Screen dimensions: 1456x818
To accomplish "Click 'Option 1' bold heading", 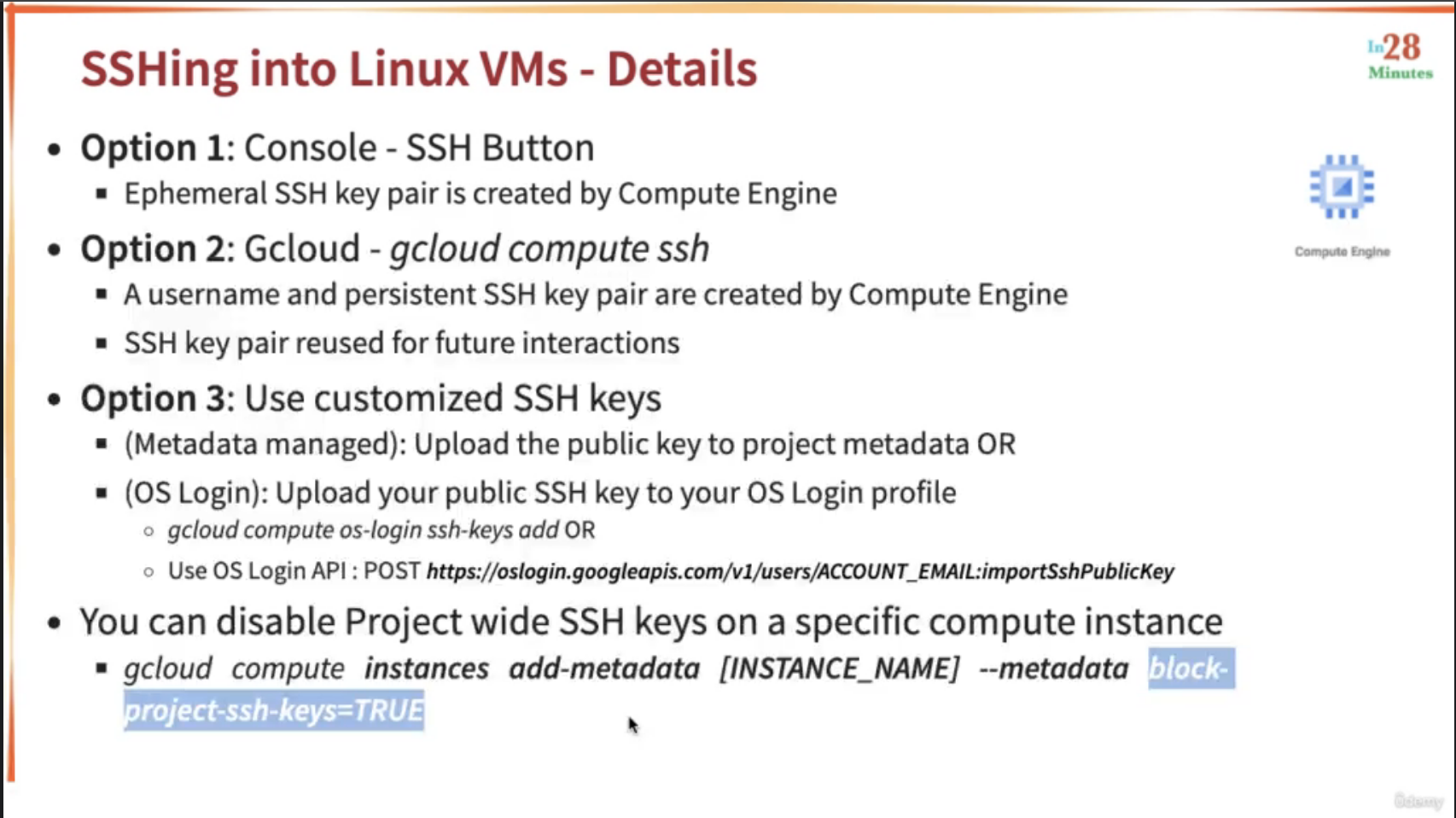I will point(153,149).
